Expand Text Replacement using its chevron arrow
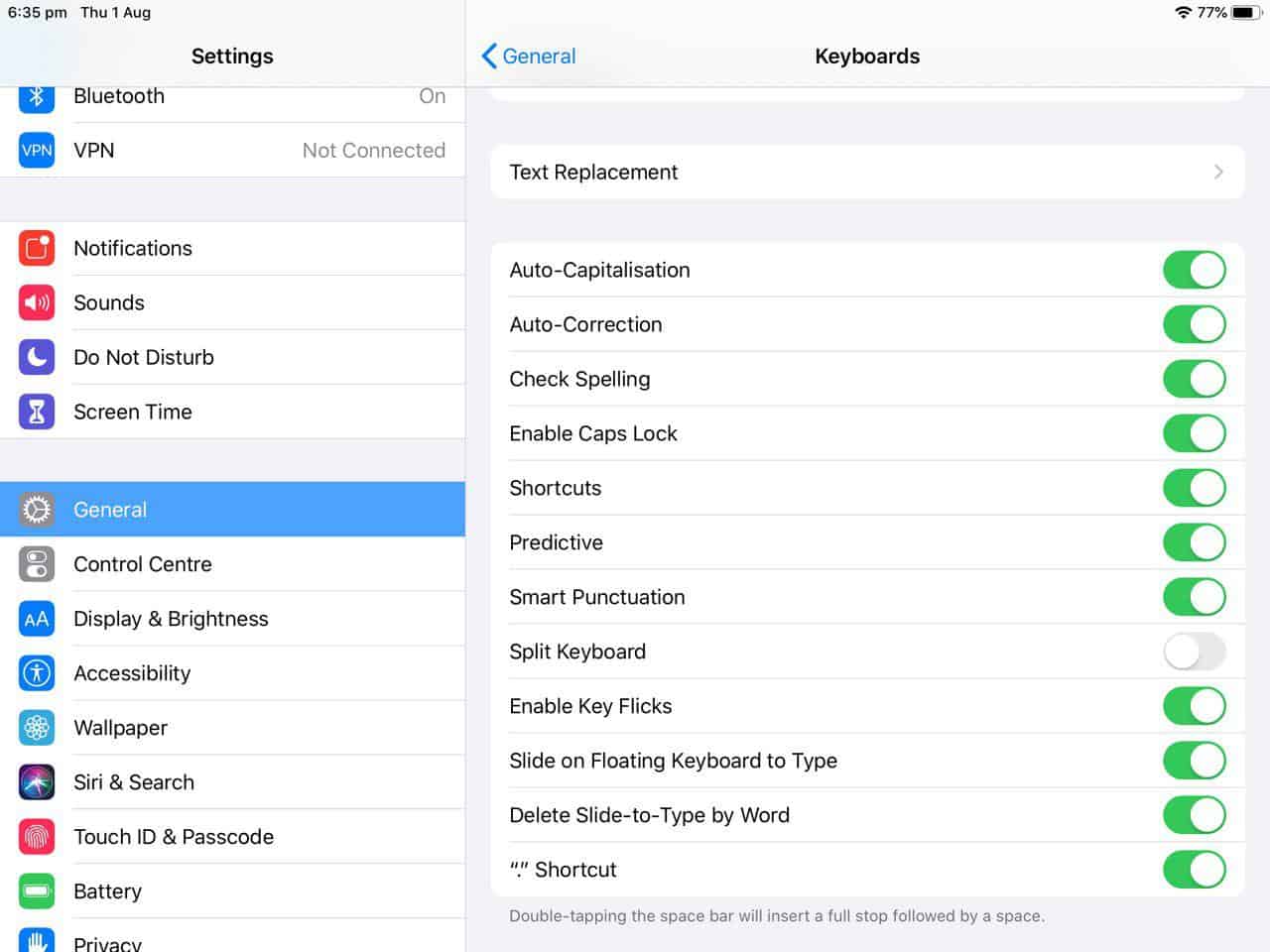 (1218, 172)
